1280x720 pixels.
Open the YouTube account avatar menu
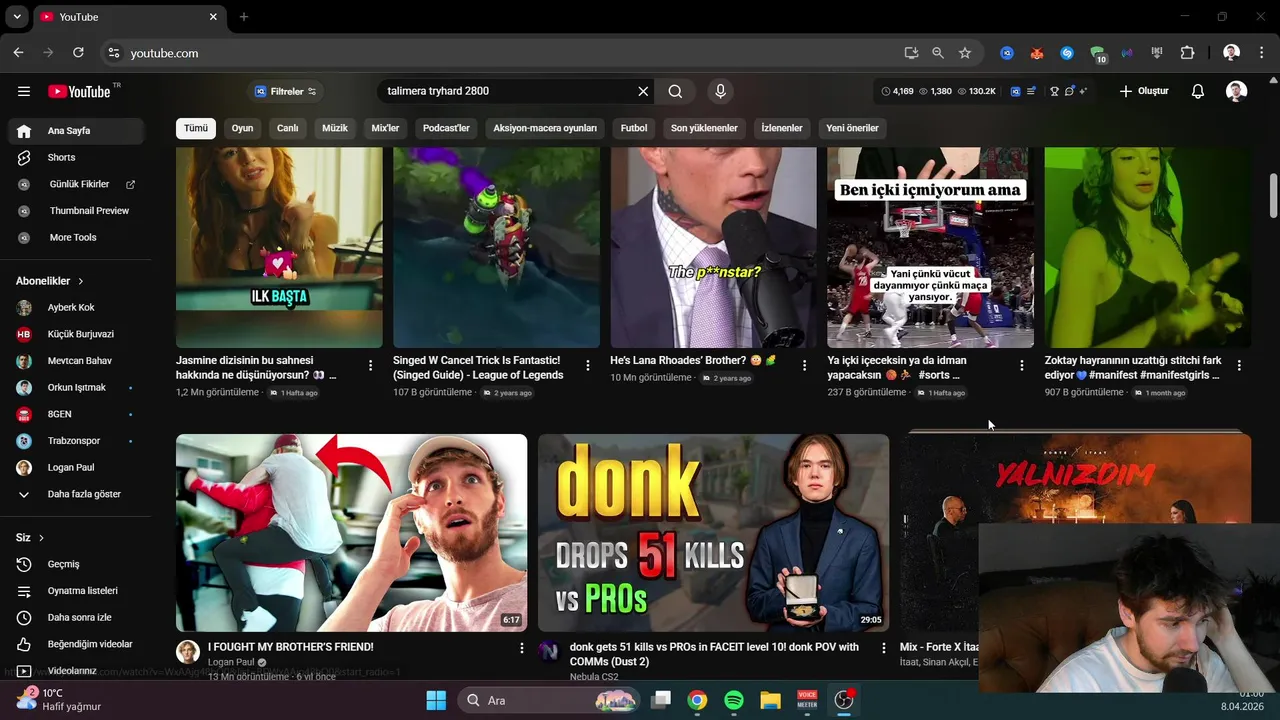[1237, 91]
